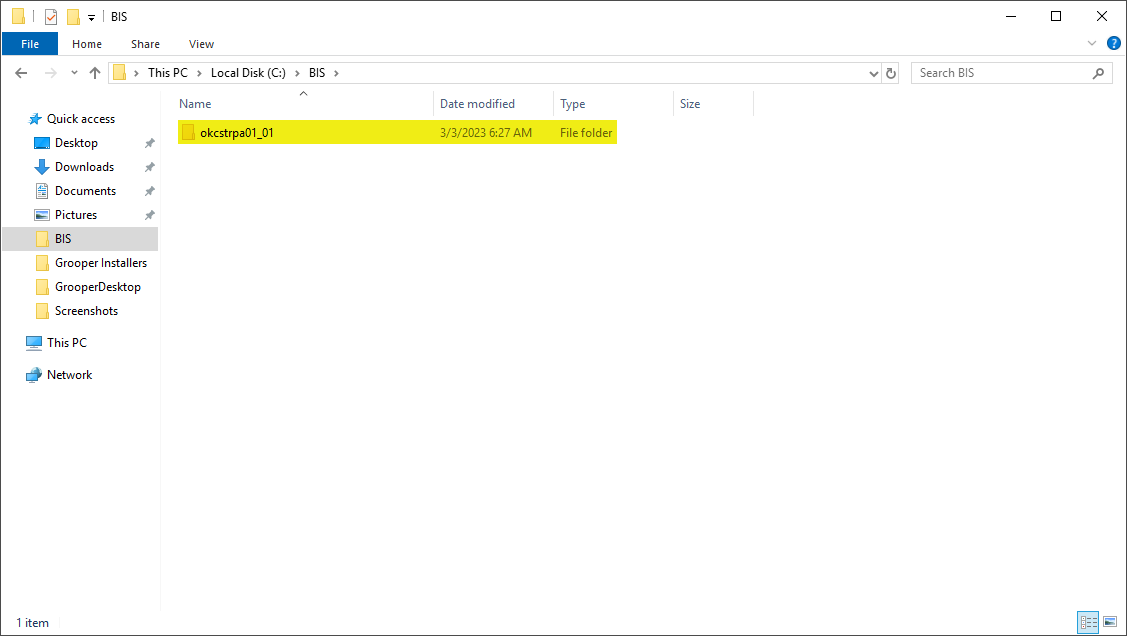Screen dimensions: 1127x636
Task: Open the GrooperDesktop folder
Action: tap(98, 287)
